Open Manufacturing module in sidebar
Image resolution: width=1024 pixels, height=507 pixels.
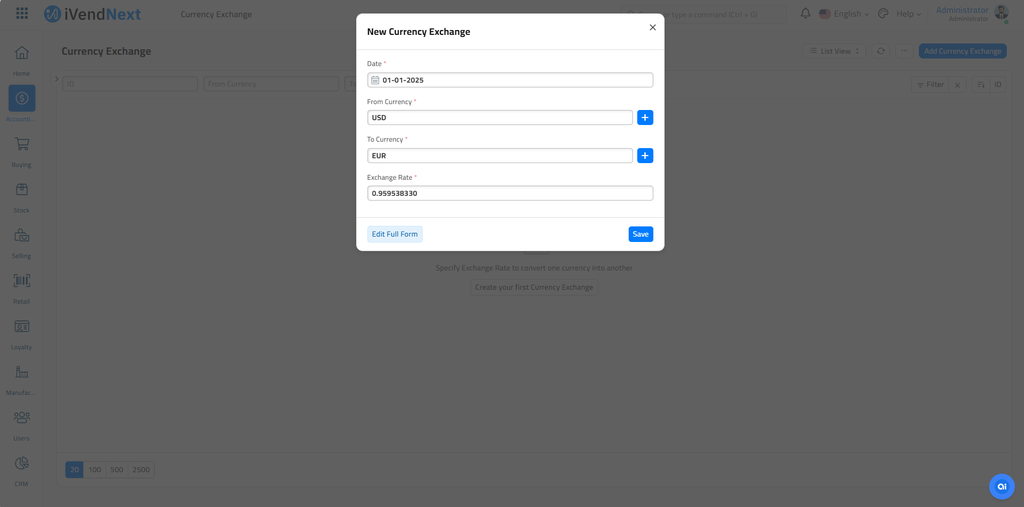pos(22,380)
